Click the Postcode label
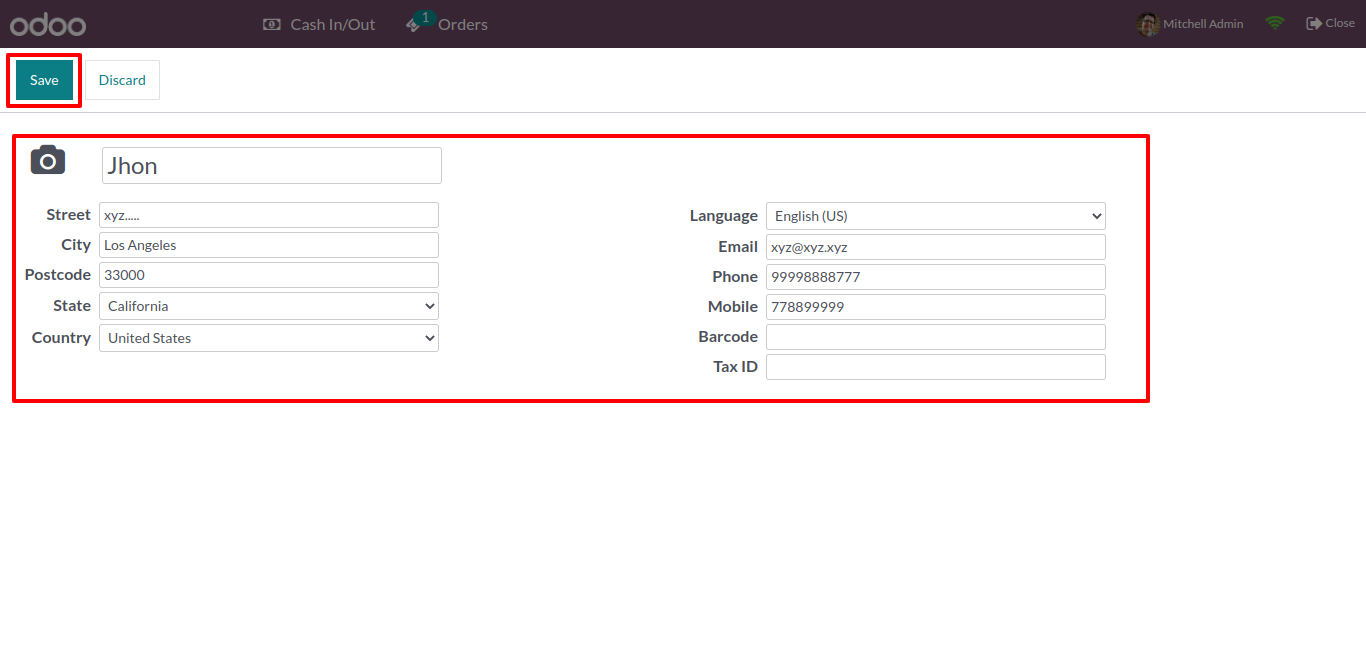 coord(58,275)
